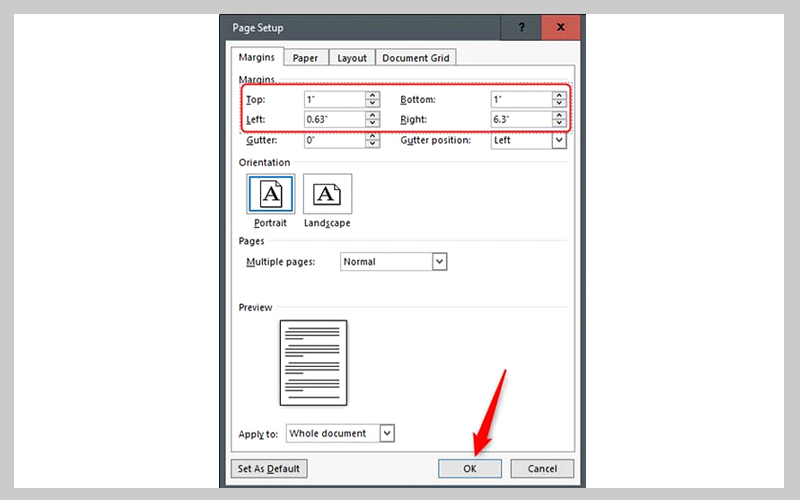Select the Landscape orientation icon
800x500 pixels.
328,194
